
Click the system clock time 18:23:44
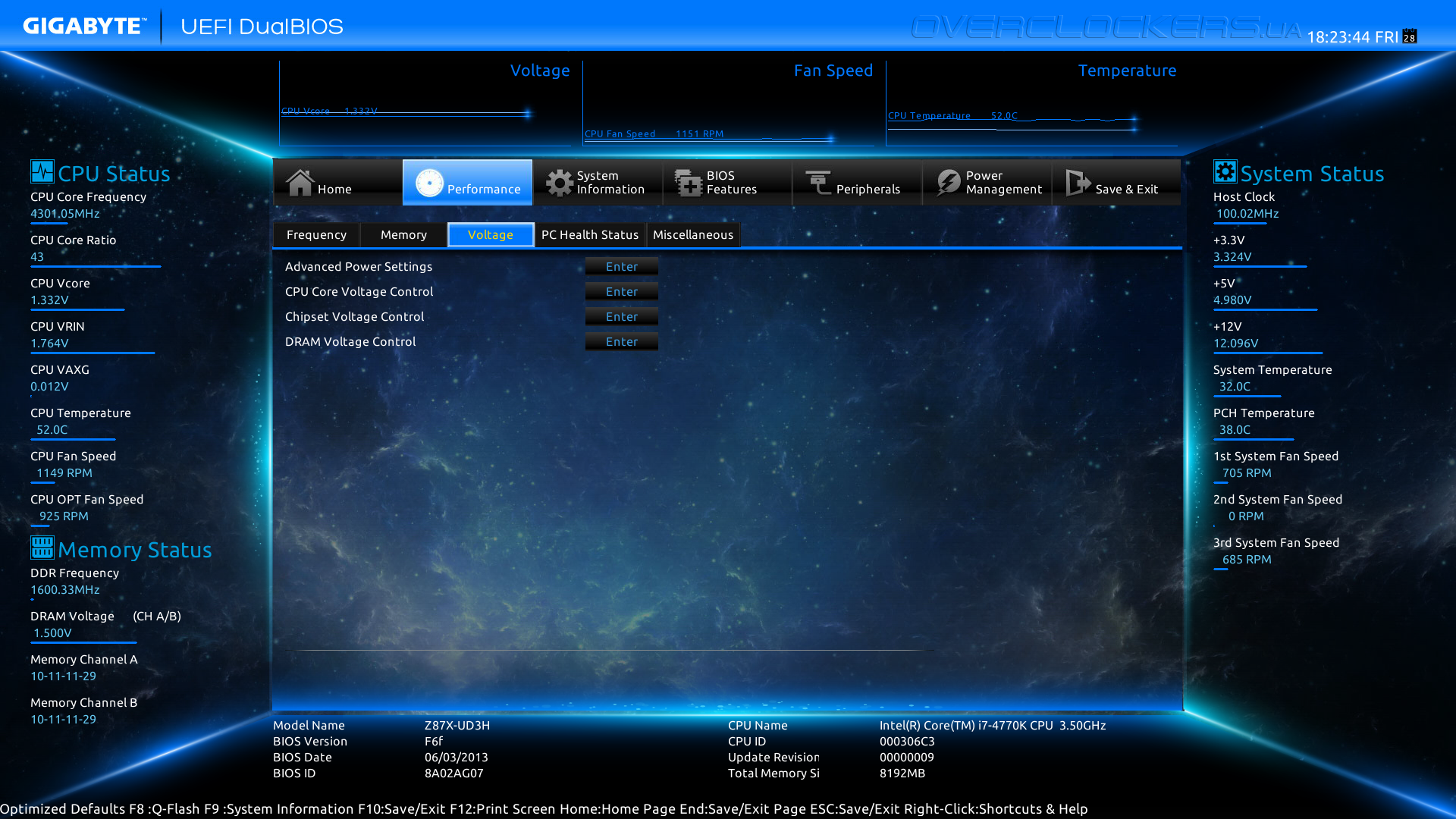point(1338,36)
